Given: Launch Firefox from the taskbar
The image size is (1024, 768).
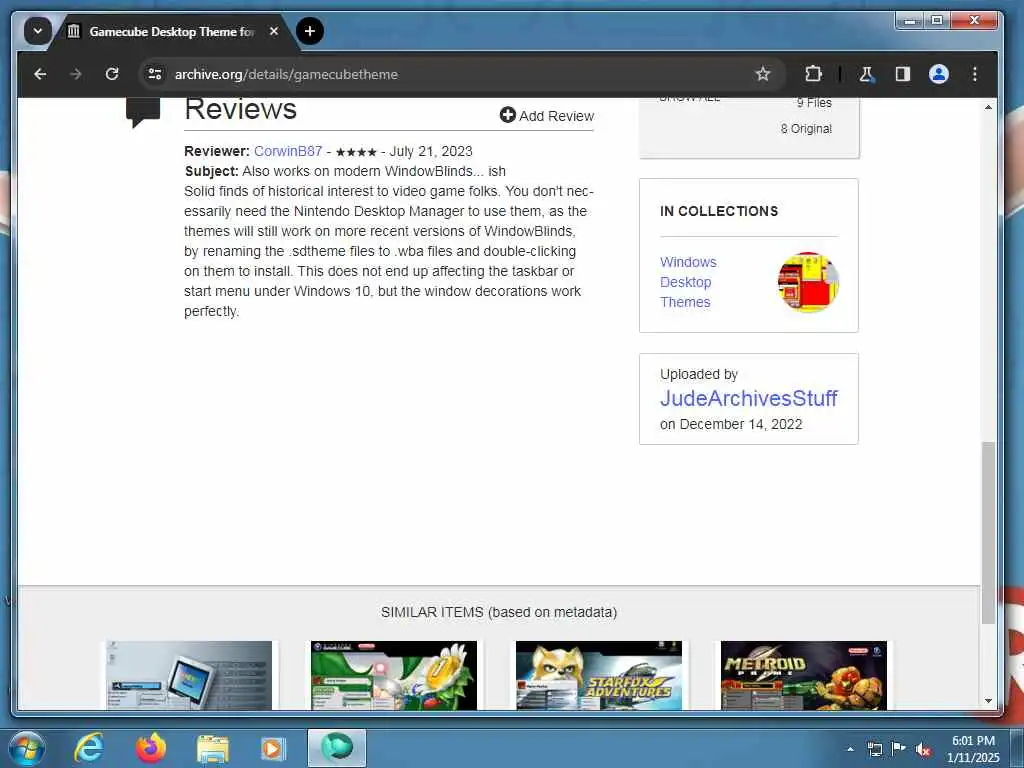Looking at the screenshot, I should click(x=151, y=748).
